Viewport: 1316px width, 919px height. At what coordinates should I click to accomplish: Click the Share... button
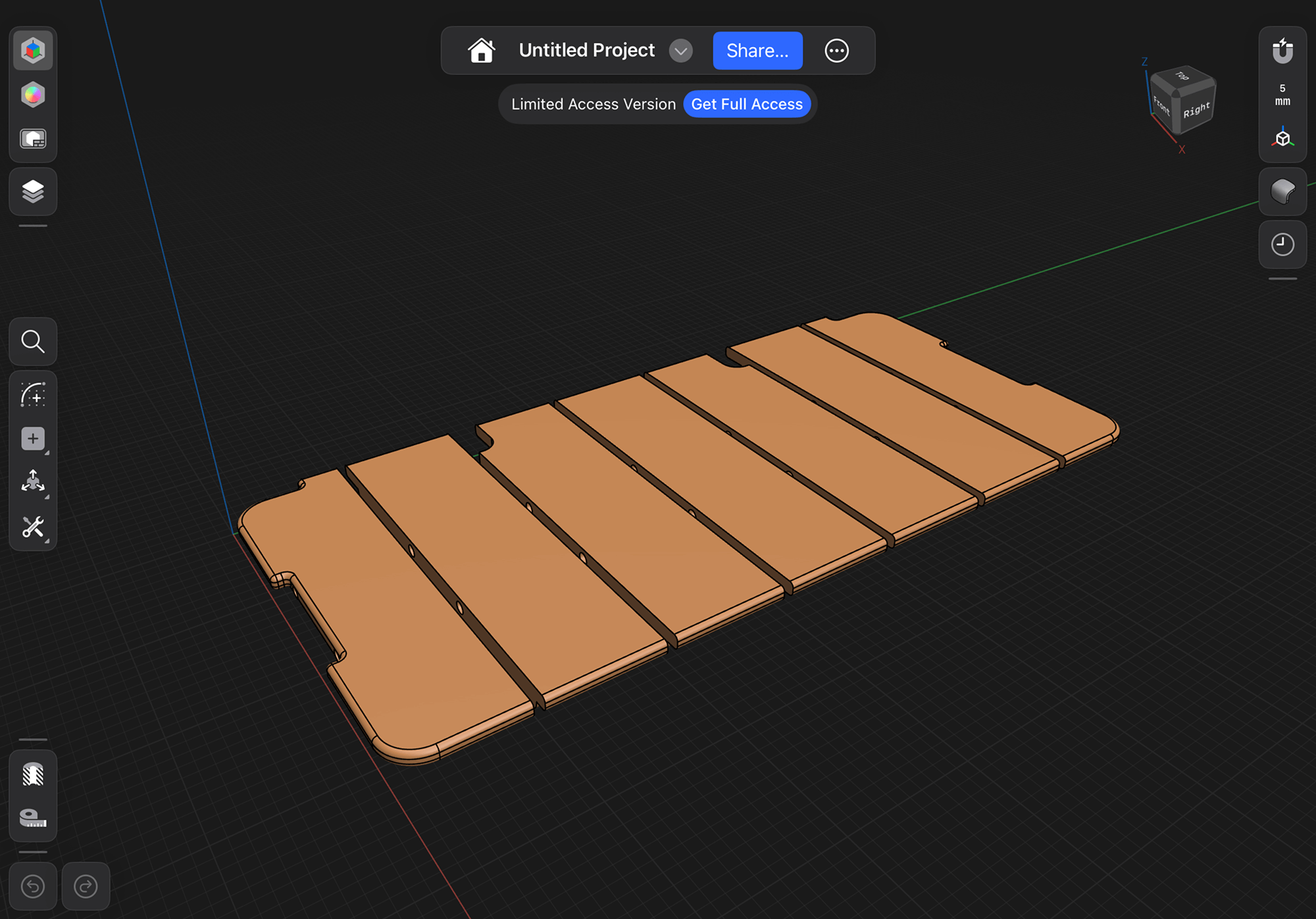757,51
